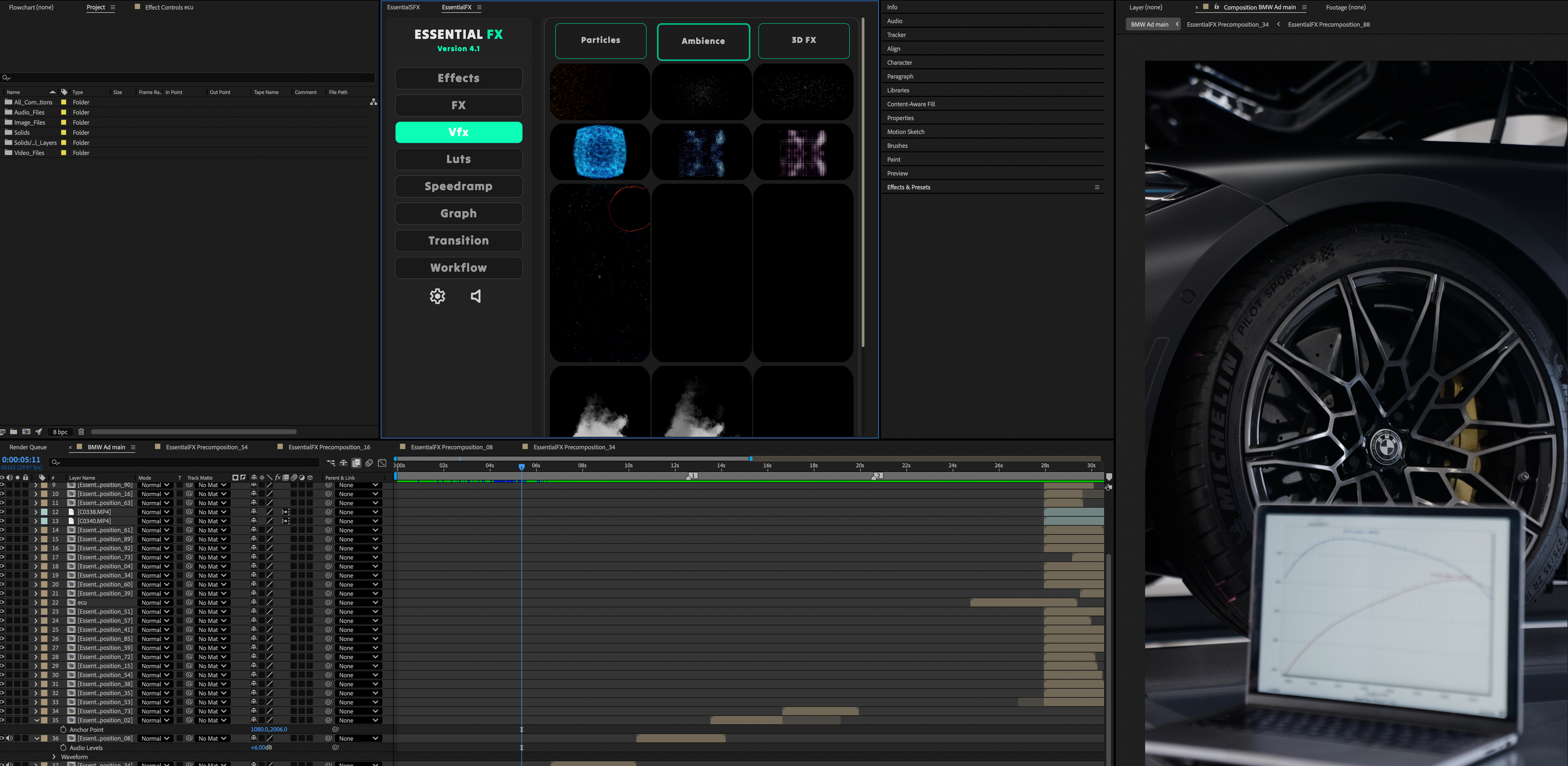Screen dimensions: 1568x766
Task: Select the EssentialFX Precomposition_54 timeline tab
Action: point(207,447)
